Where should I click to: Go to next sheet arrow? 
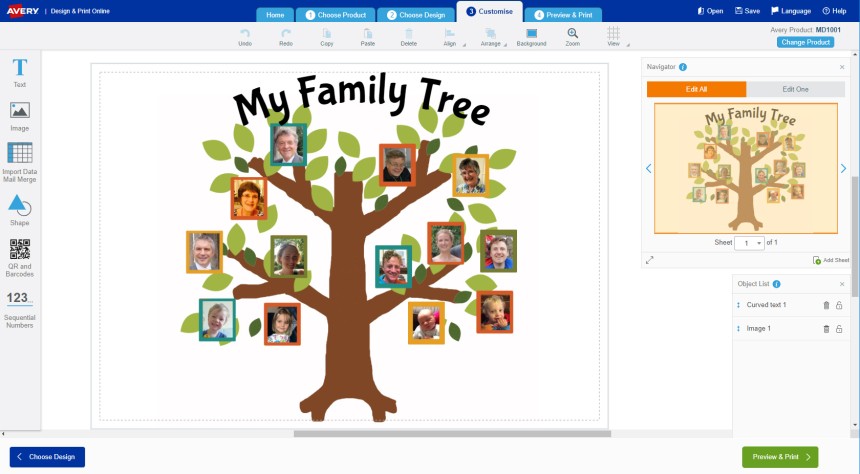[844, 168]
